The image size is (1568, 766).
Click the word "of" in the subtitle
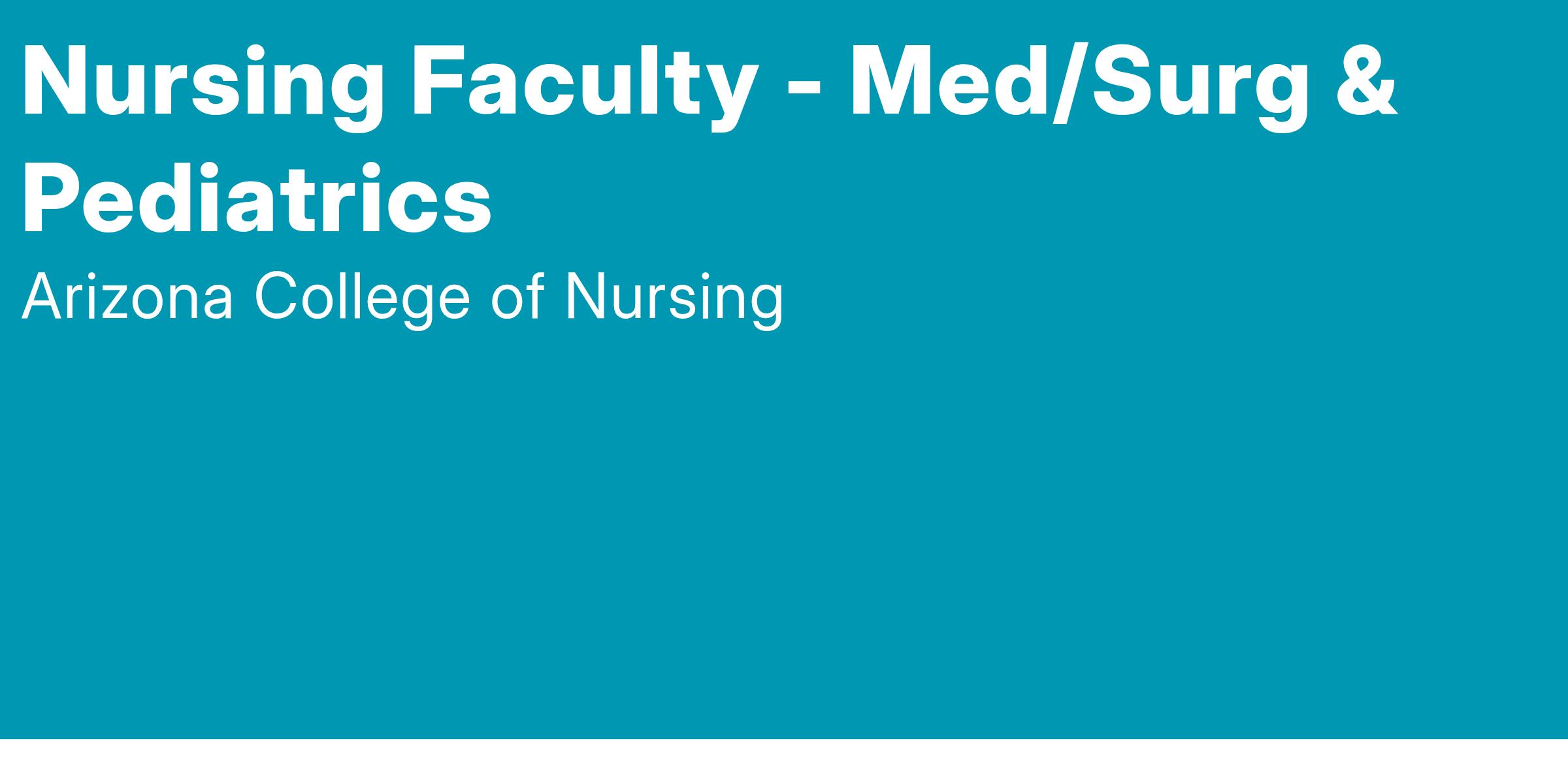517,298
